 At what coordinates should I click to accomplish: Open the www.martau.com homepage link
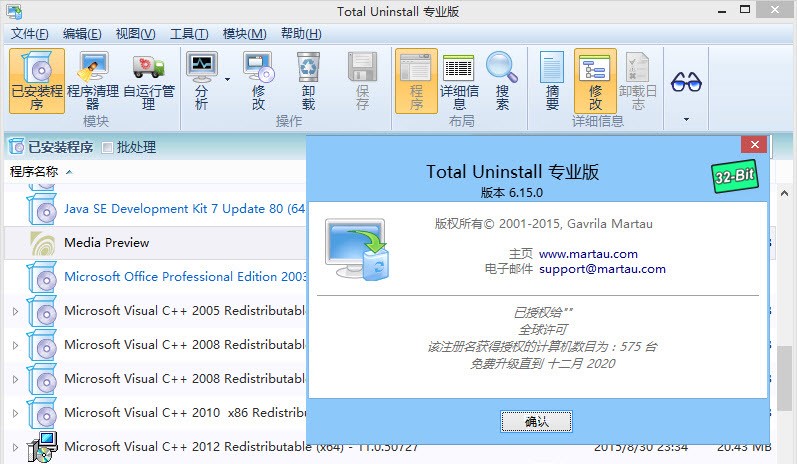588,254
